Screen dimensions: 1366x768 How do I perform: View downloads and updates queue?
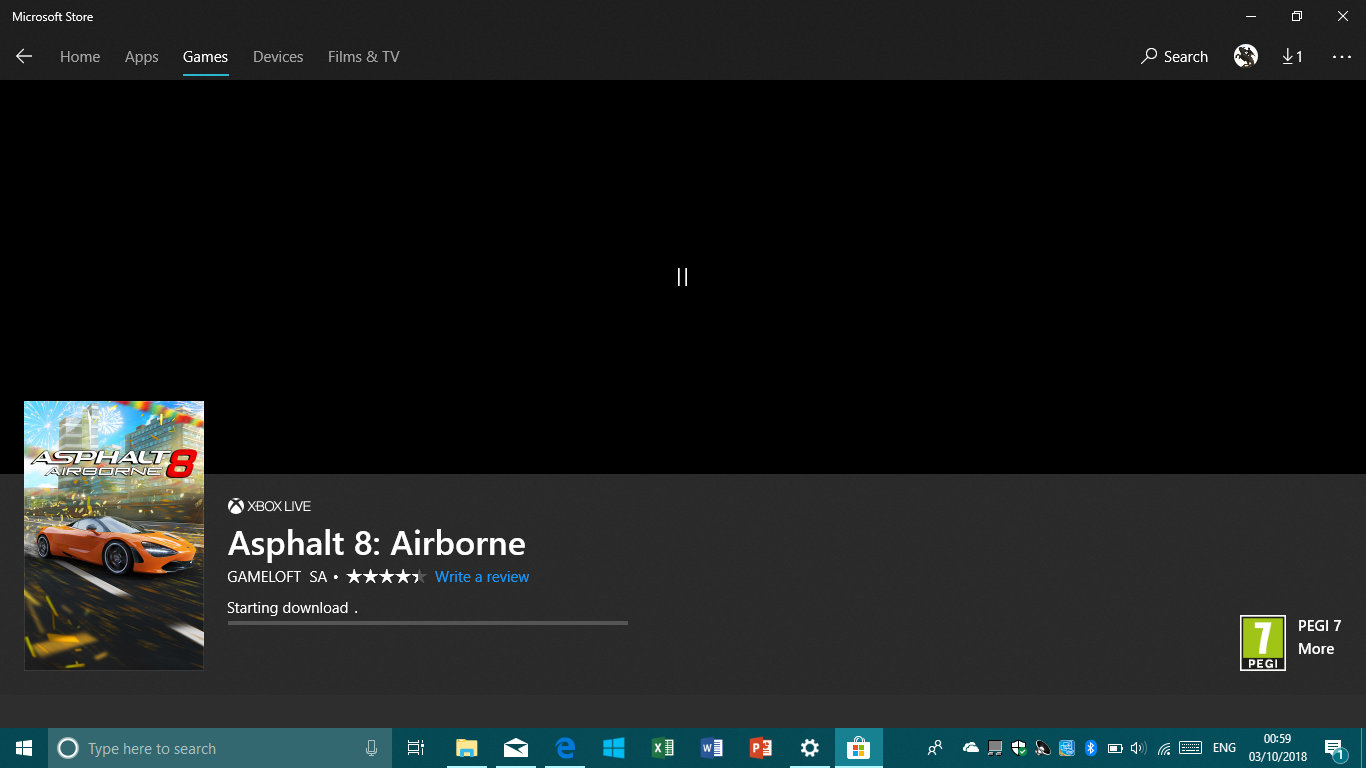pyautogui.click(x=1292, y=57)
